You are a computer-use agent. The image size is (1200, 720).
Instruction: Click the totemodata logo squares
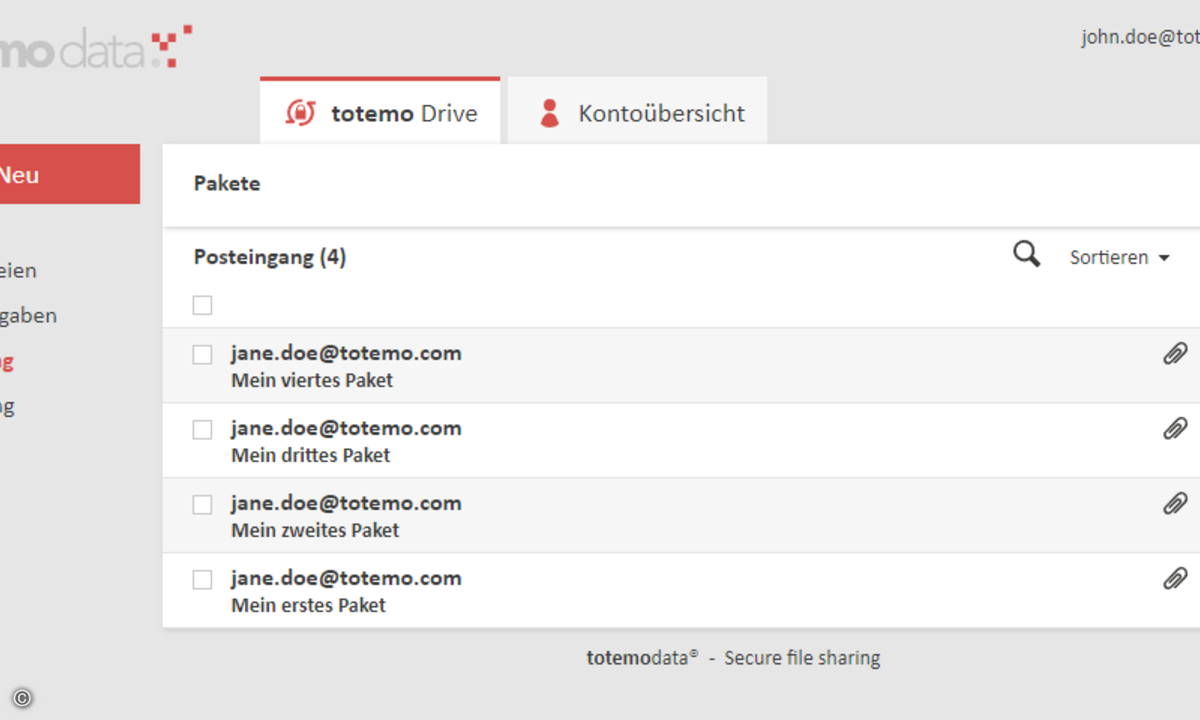pyautogui.click(x=171, y=46)
